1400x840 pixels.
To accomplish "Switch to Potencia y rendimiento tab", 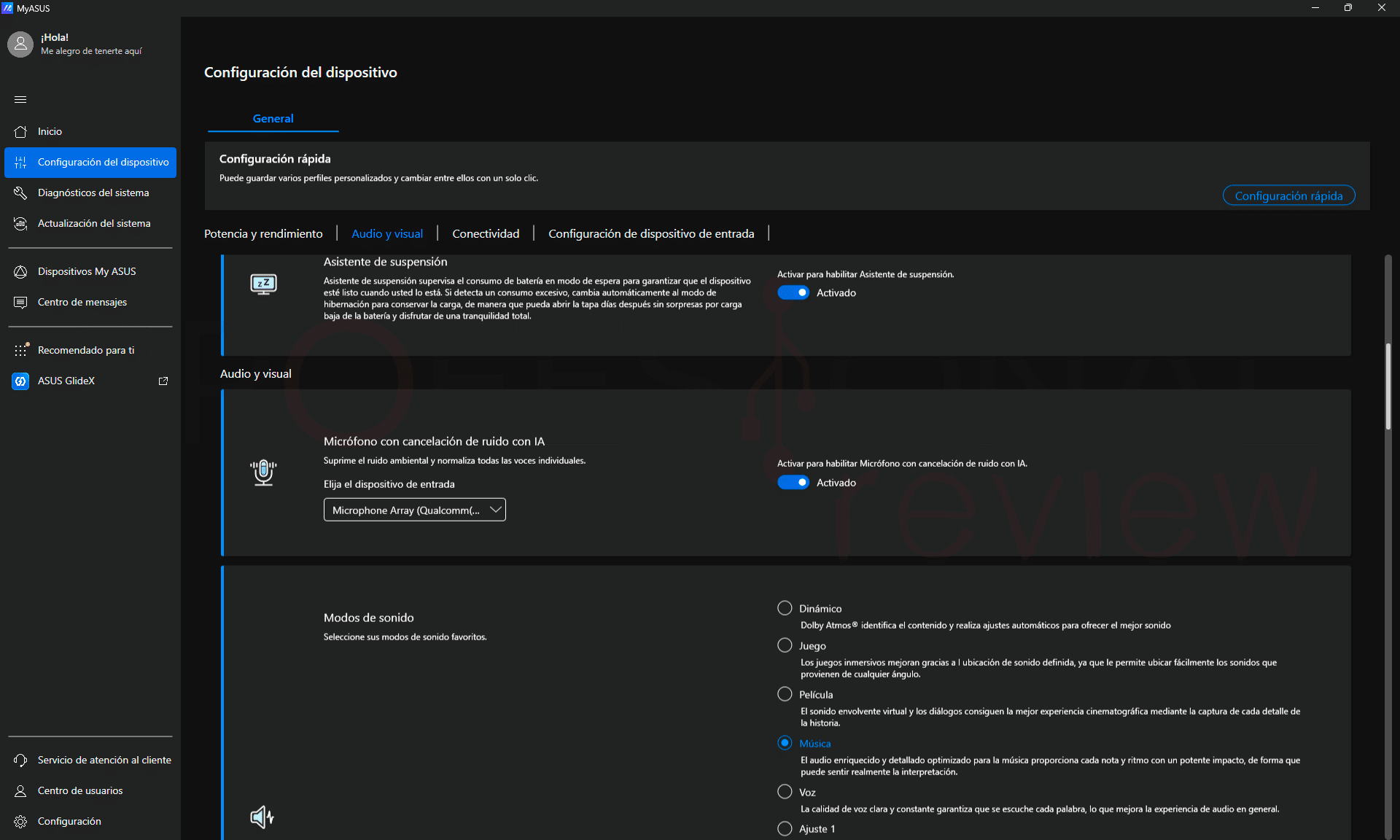I will 263,233.
